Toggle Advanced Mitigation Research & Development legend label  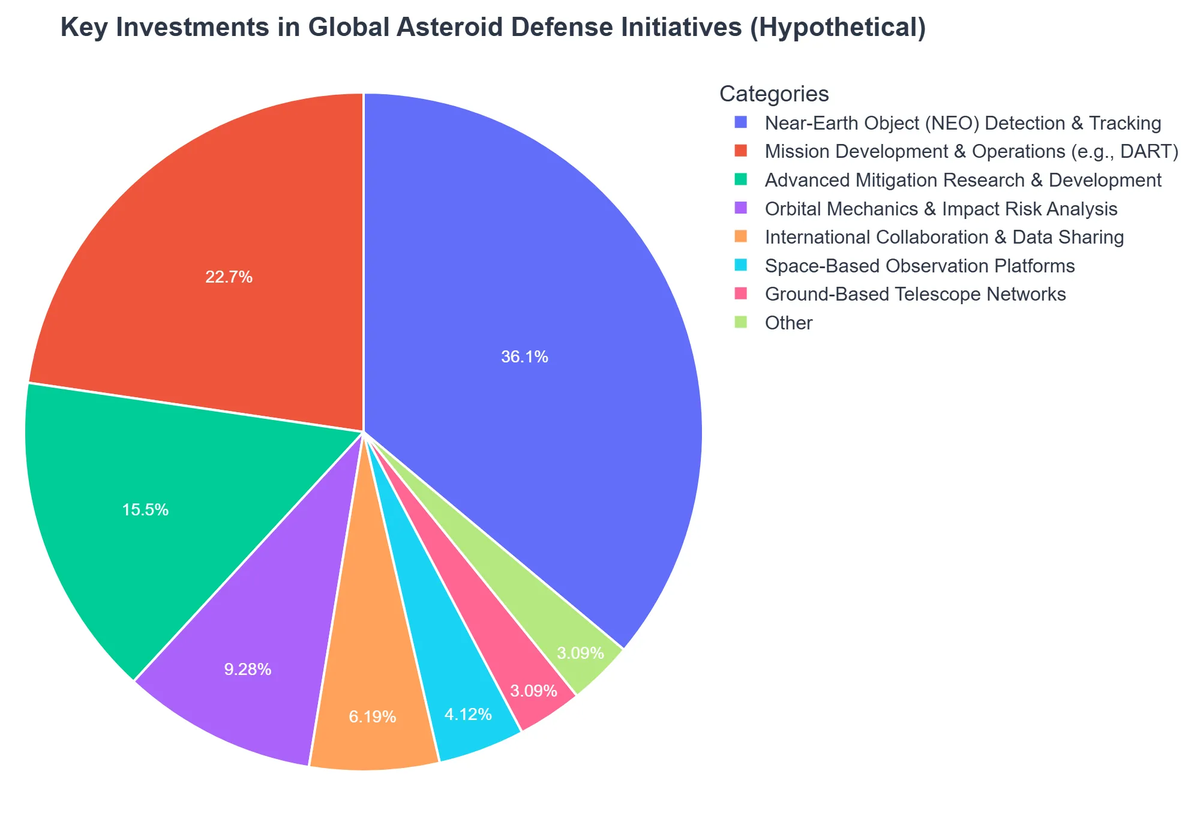[963, 180]
